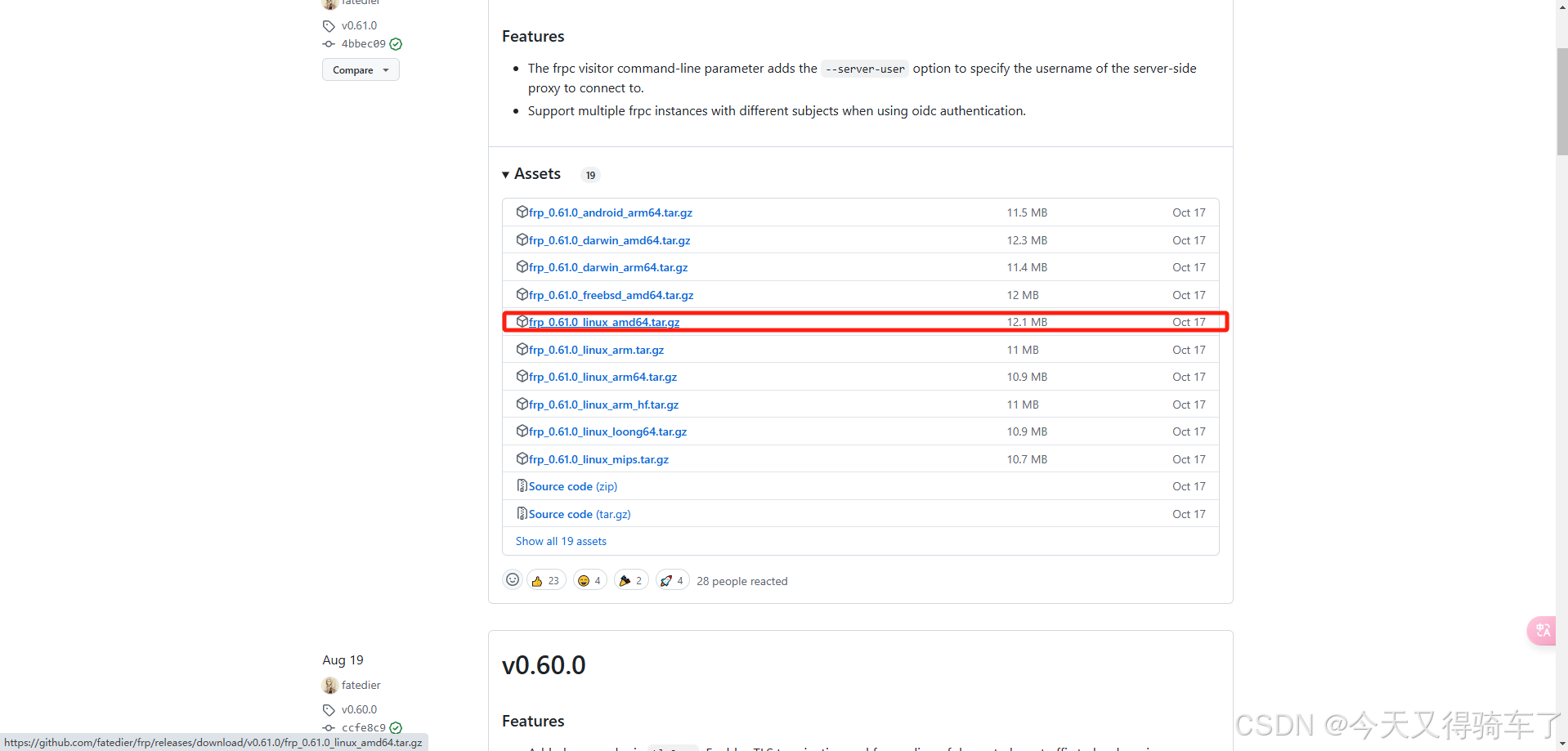Viewport: 1568px width, 751px height.
Task: Download Source code (zip)
Action: tap(572, 486)
